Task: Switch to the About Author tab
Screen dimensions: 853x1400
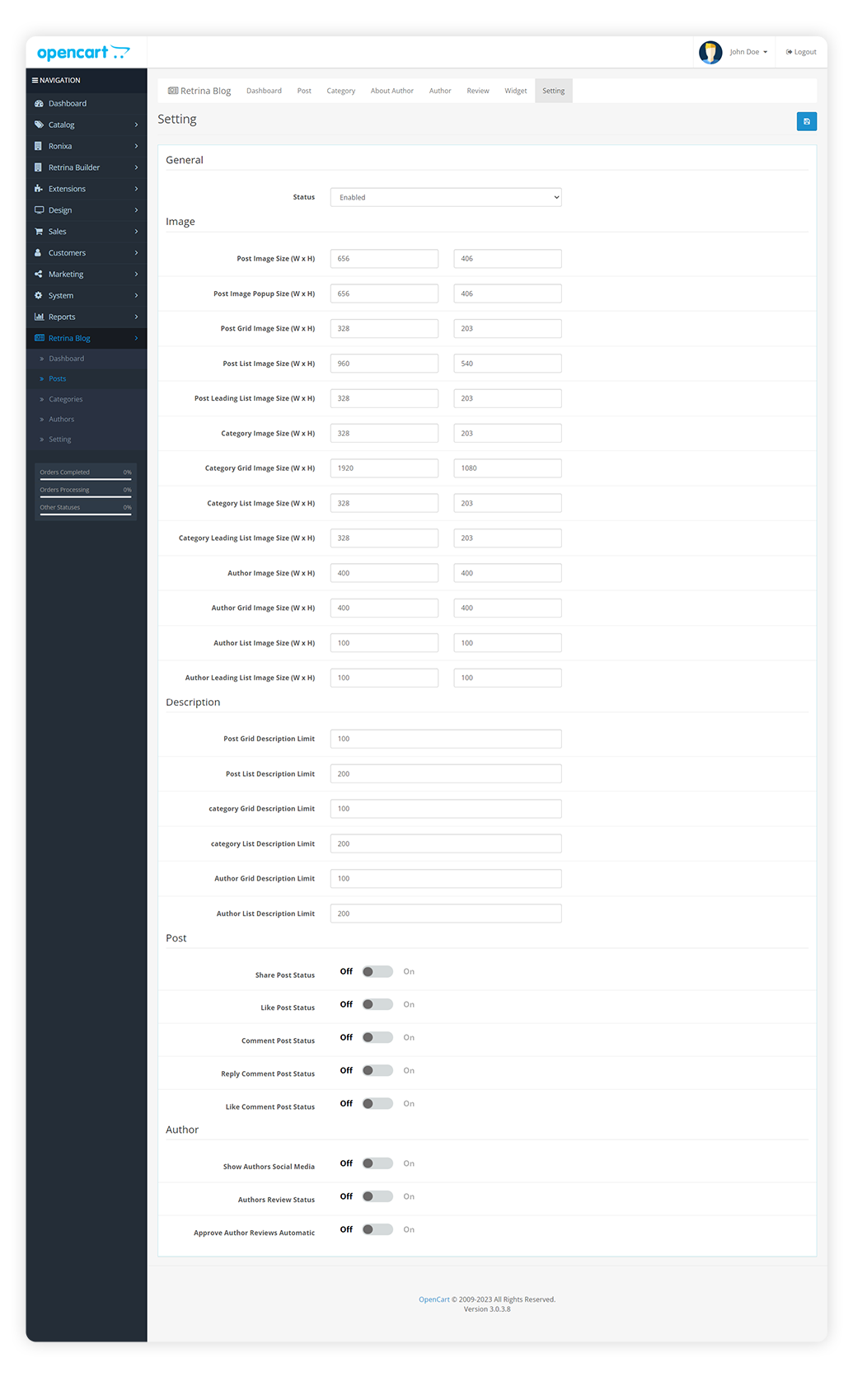Action: coord(391,92)
